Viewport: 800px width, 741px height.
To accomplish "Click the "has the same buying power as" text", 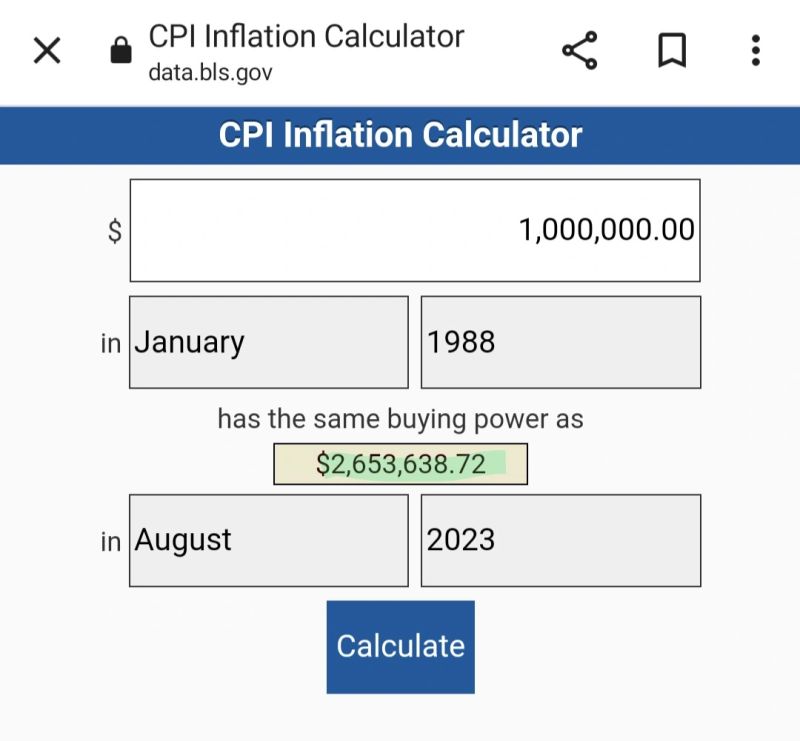I will point(400,419).
